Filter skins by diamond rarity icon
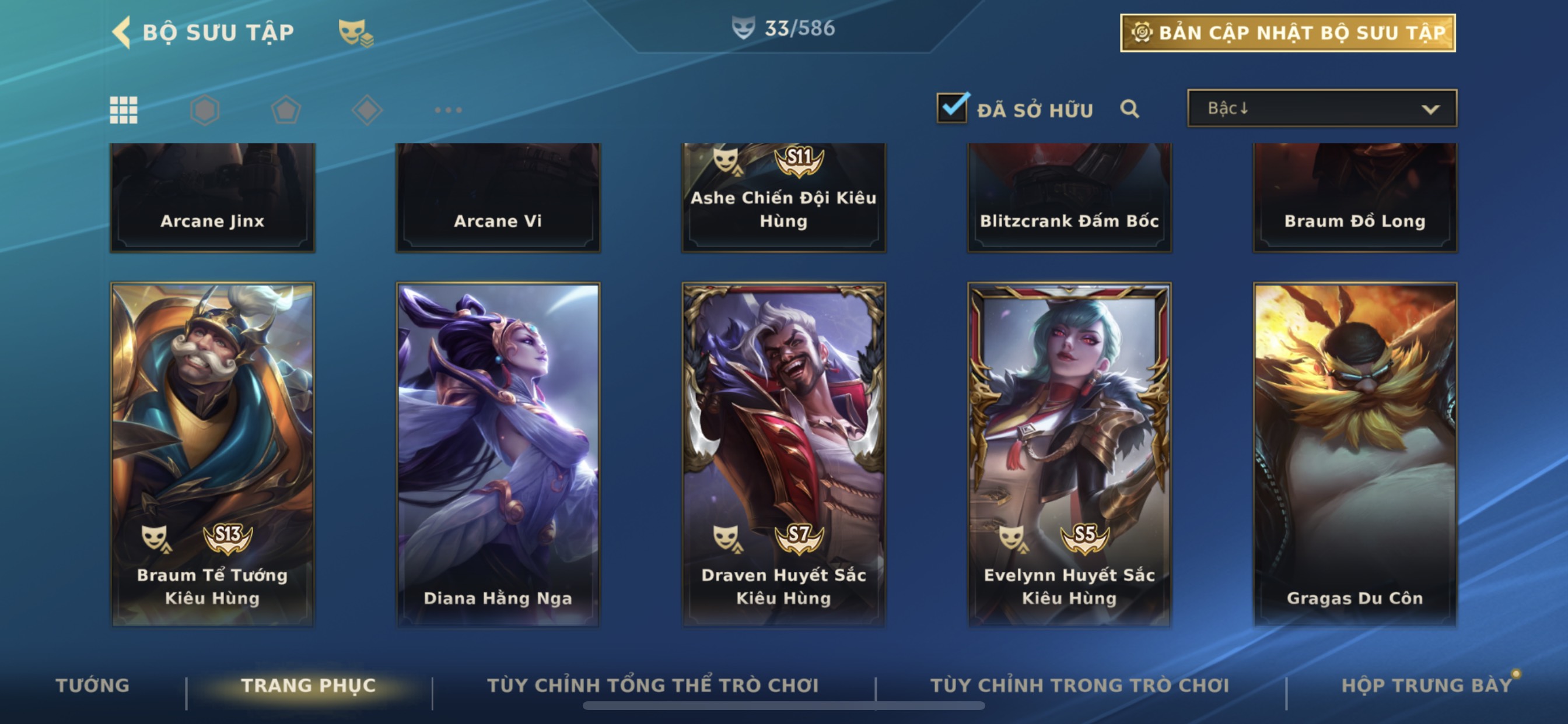 pos(367,110)
